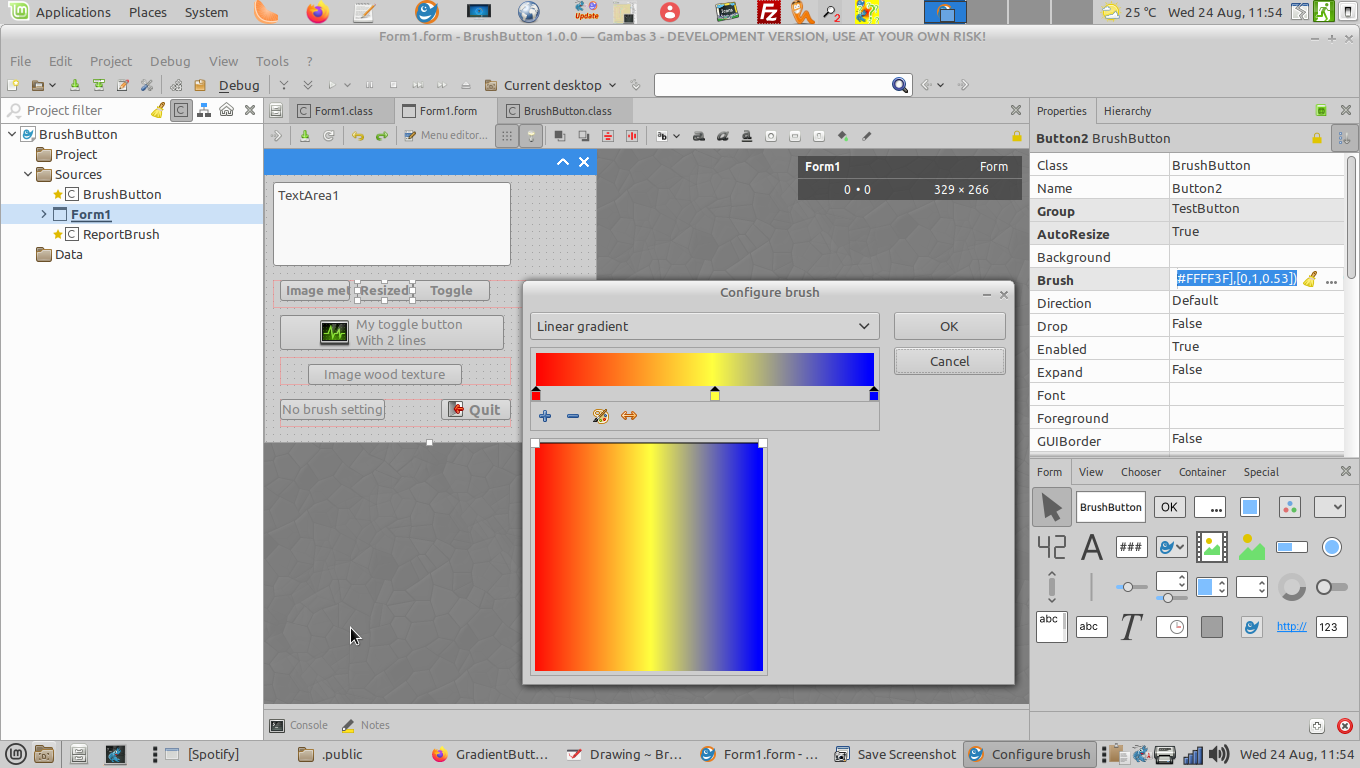Select the Spinner ring control in the toolbox
The width and height of the screenshot is (1360, 768).
1292,587
